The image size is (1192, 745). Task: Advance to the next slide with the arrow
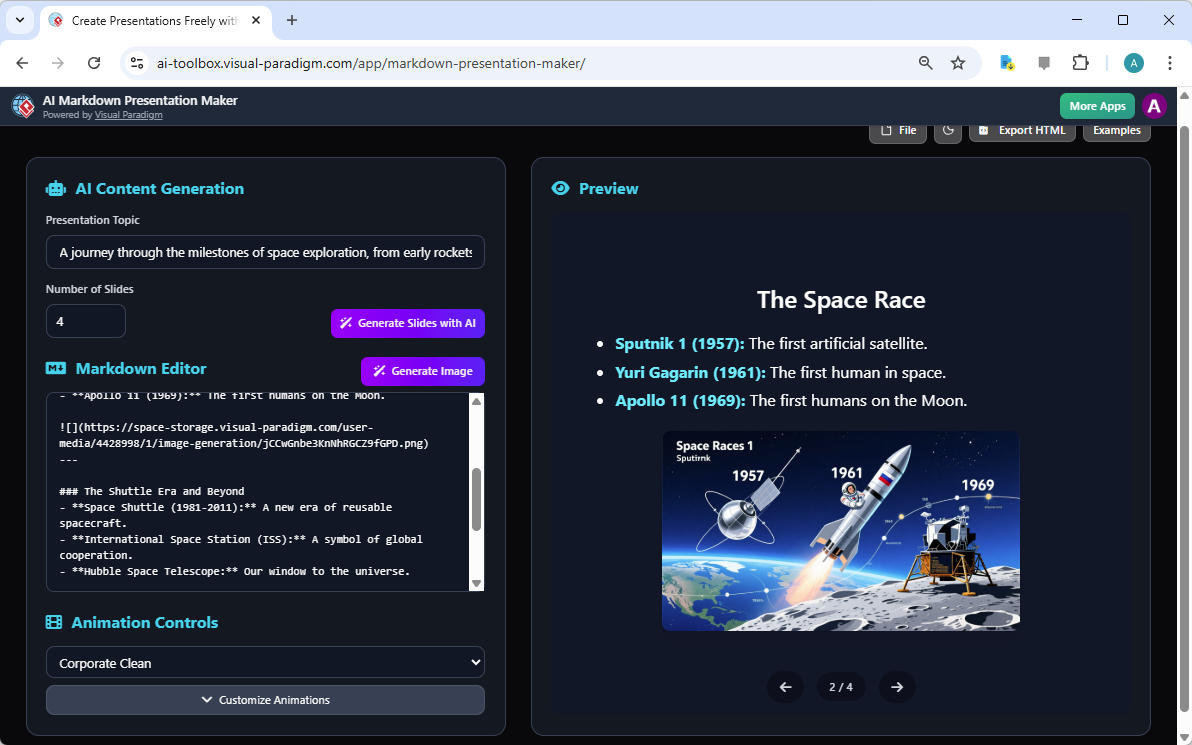point(896,687)
